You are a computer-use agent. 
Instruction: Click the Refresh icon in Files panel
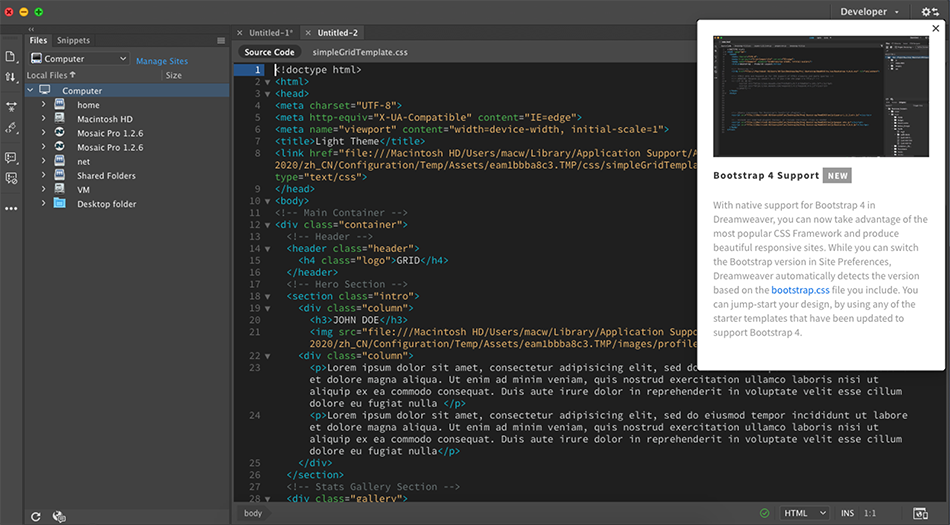point(36,517)
